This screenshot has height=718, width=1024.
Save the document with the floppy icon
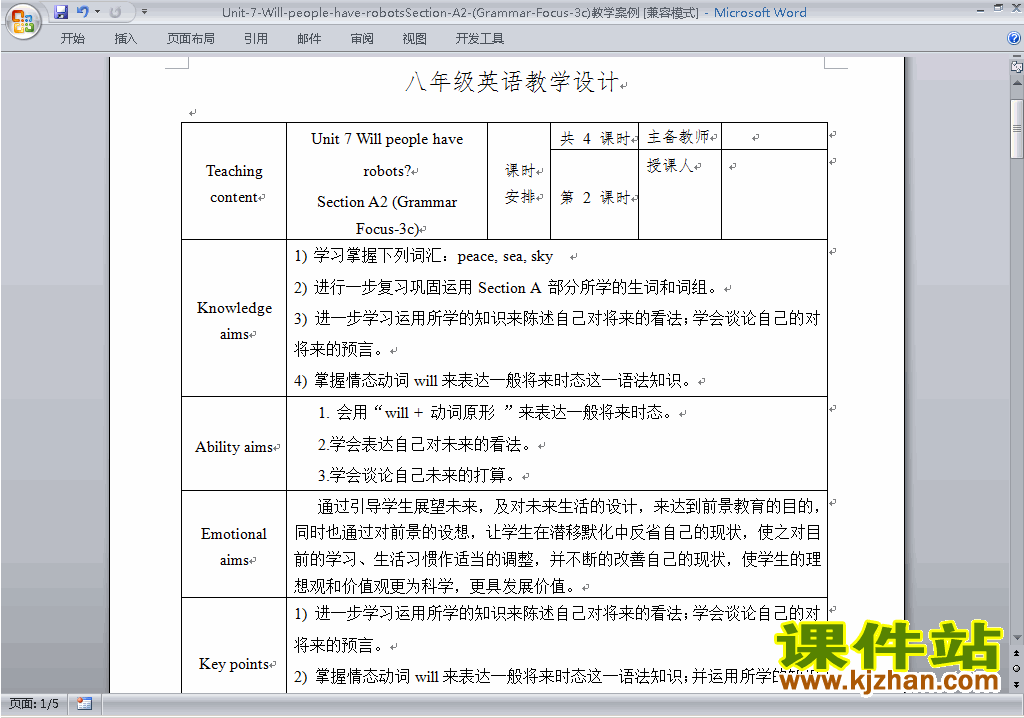pyautogui.click(x=61, y=12)
